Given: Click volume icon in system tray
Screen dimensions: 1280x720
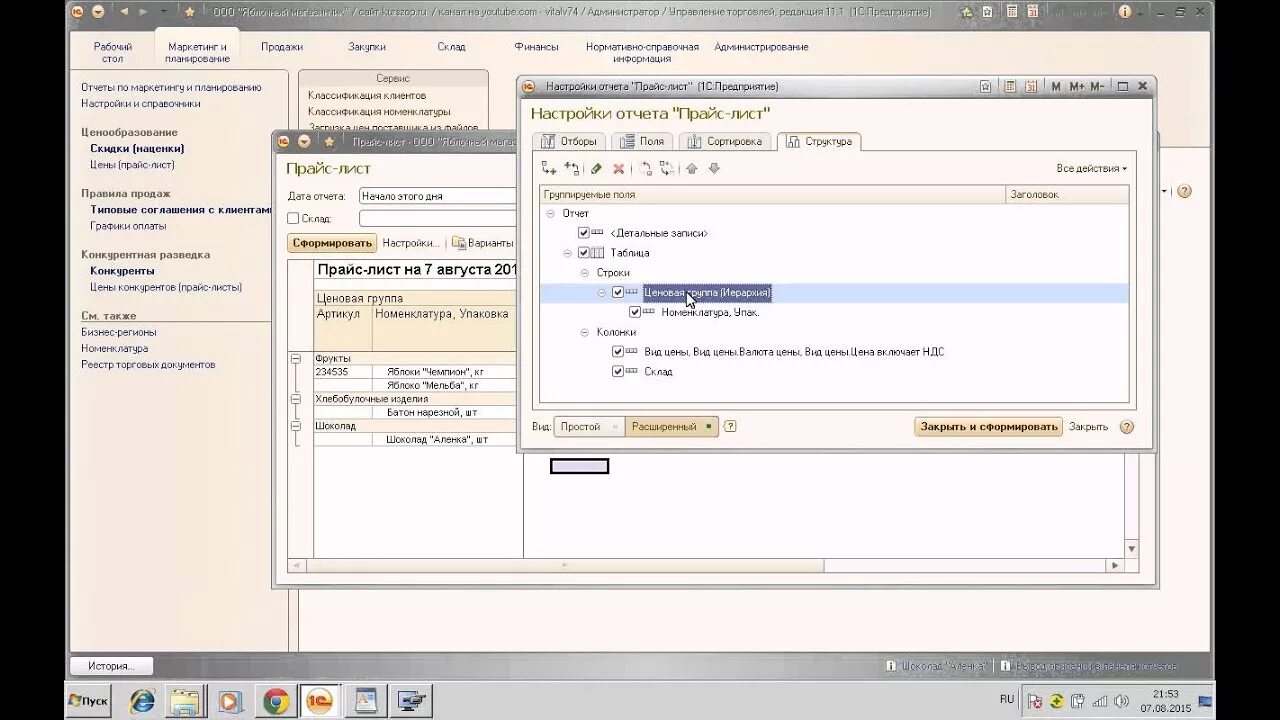Looking at the screenshot, I should [x=1121, y=701].
